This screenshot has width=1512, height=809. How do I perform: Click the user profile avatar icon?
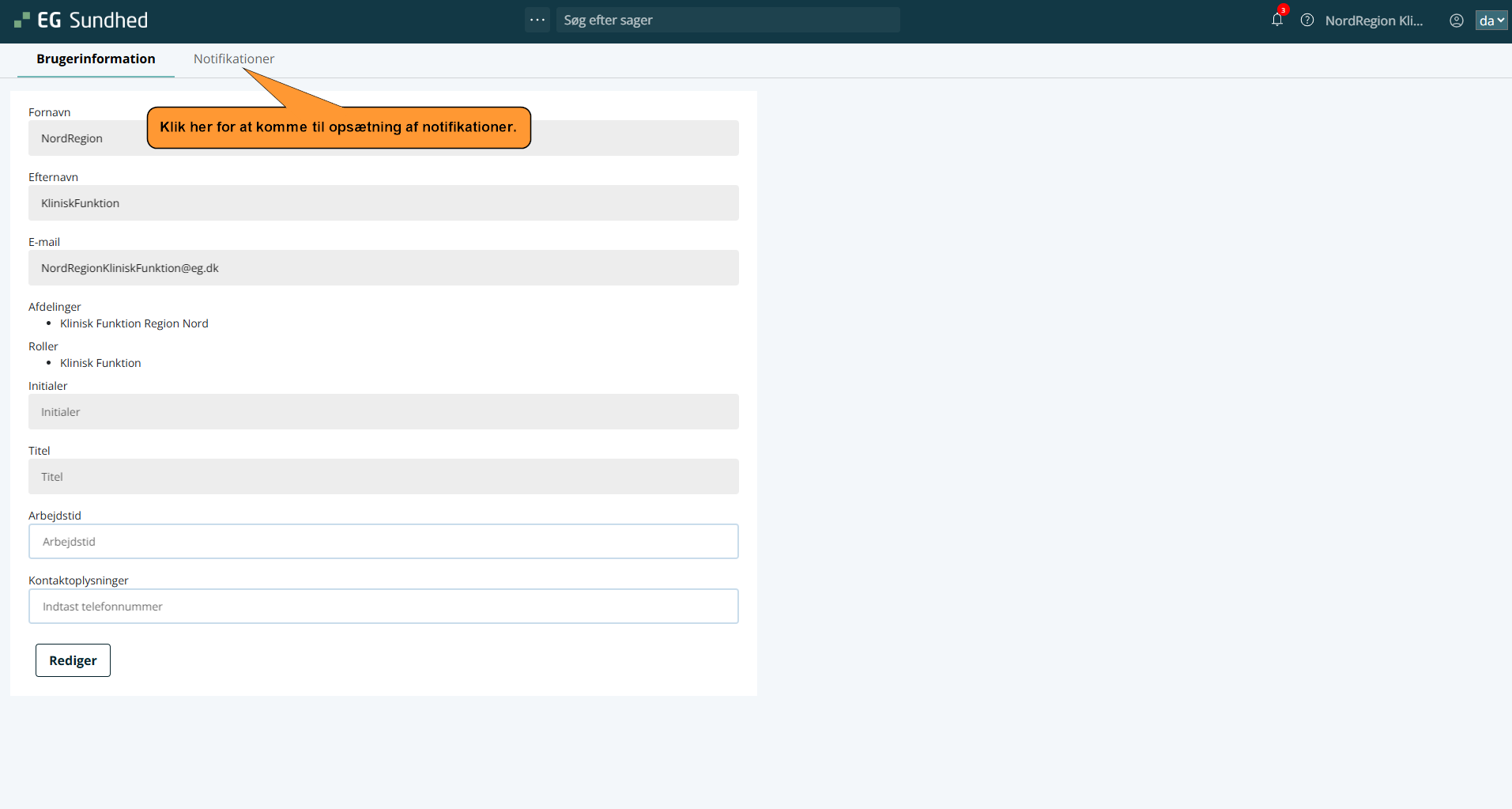pos(1456,21)
